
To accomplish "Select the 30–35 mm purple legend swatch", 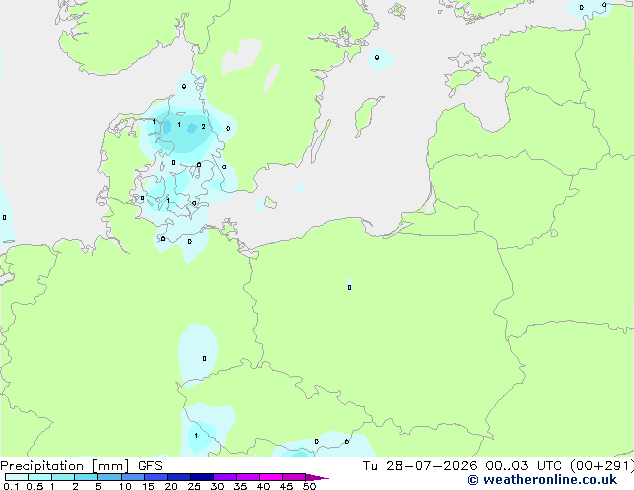I will pos(225,477).
